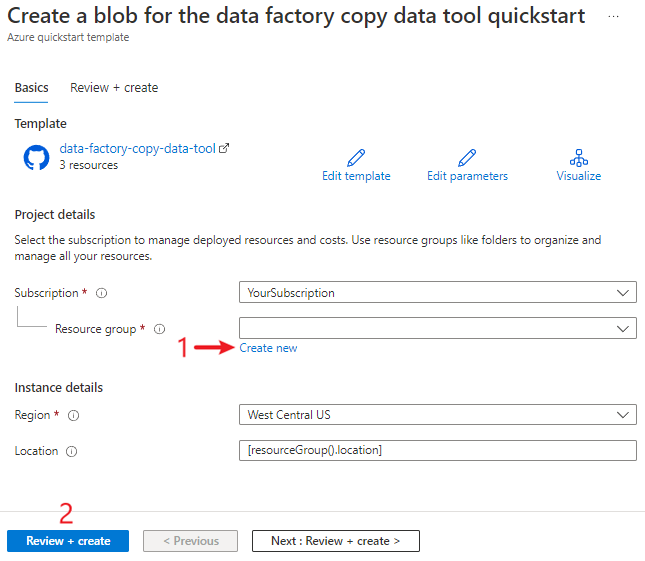
Task: Click the Region info icon
Action: pyautogui.click(x=73, y=415)
